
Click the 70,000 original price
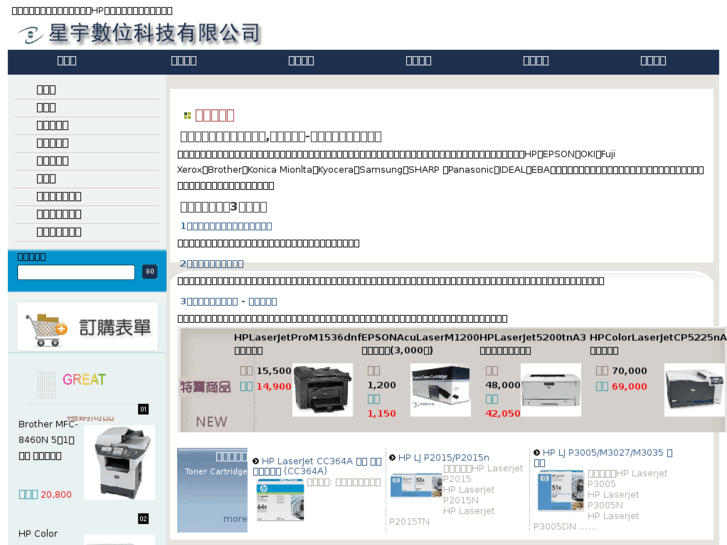click(x=629, y=371)
